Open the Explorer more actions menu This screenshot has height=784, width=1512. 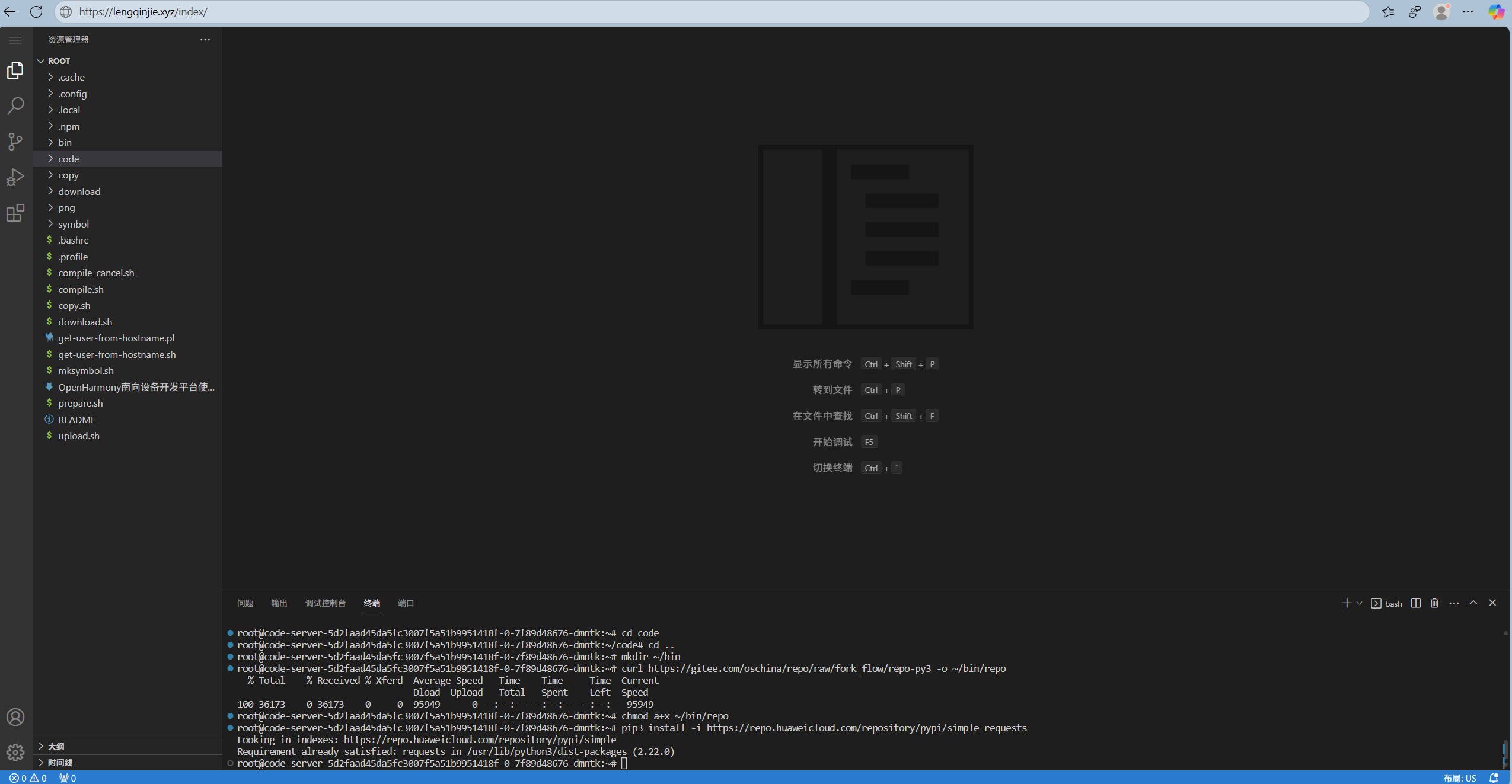point(205,39)
